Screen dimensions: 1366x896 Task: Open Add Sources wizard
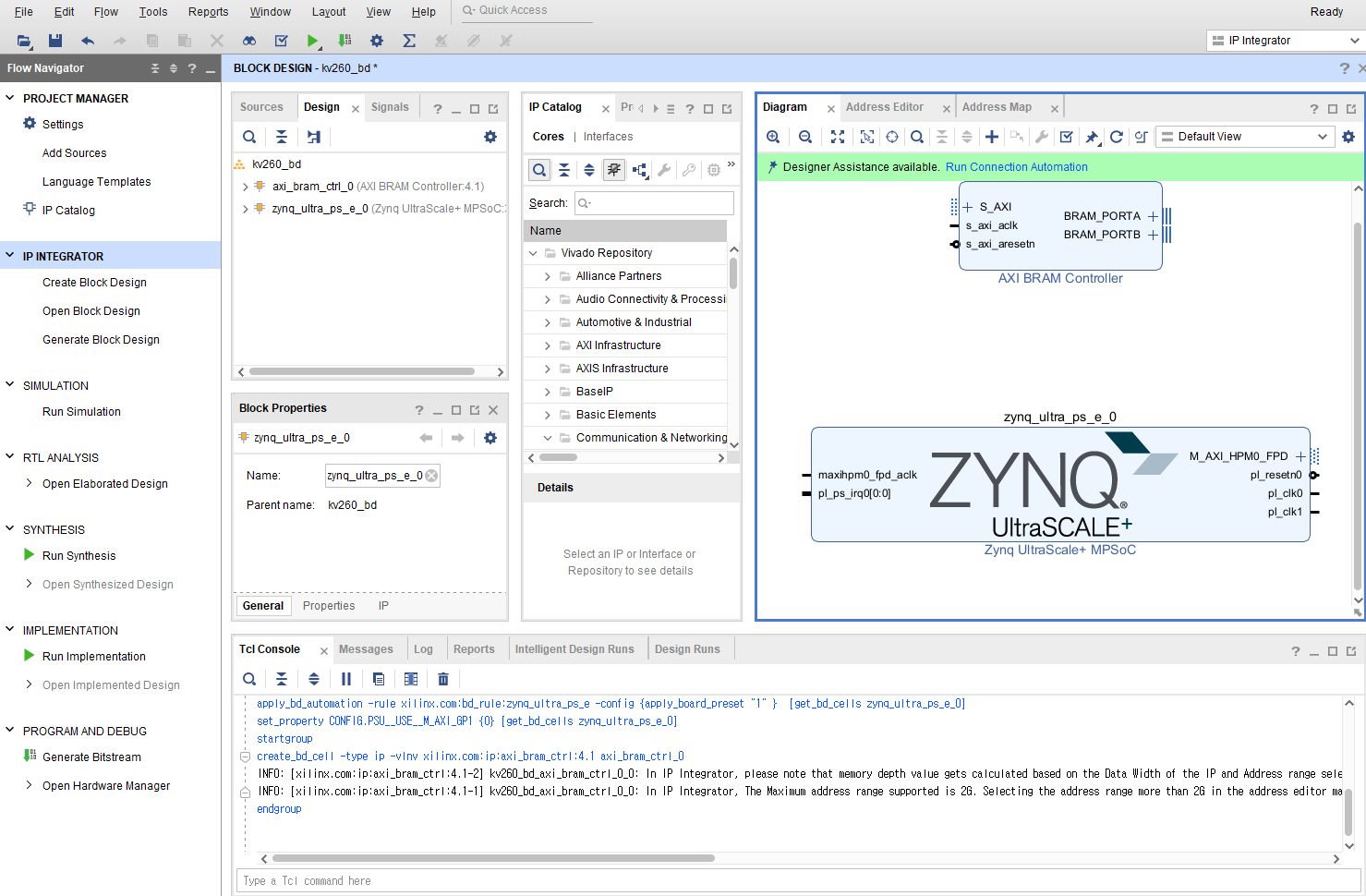click(75, 153)
